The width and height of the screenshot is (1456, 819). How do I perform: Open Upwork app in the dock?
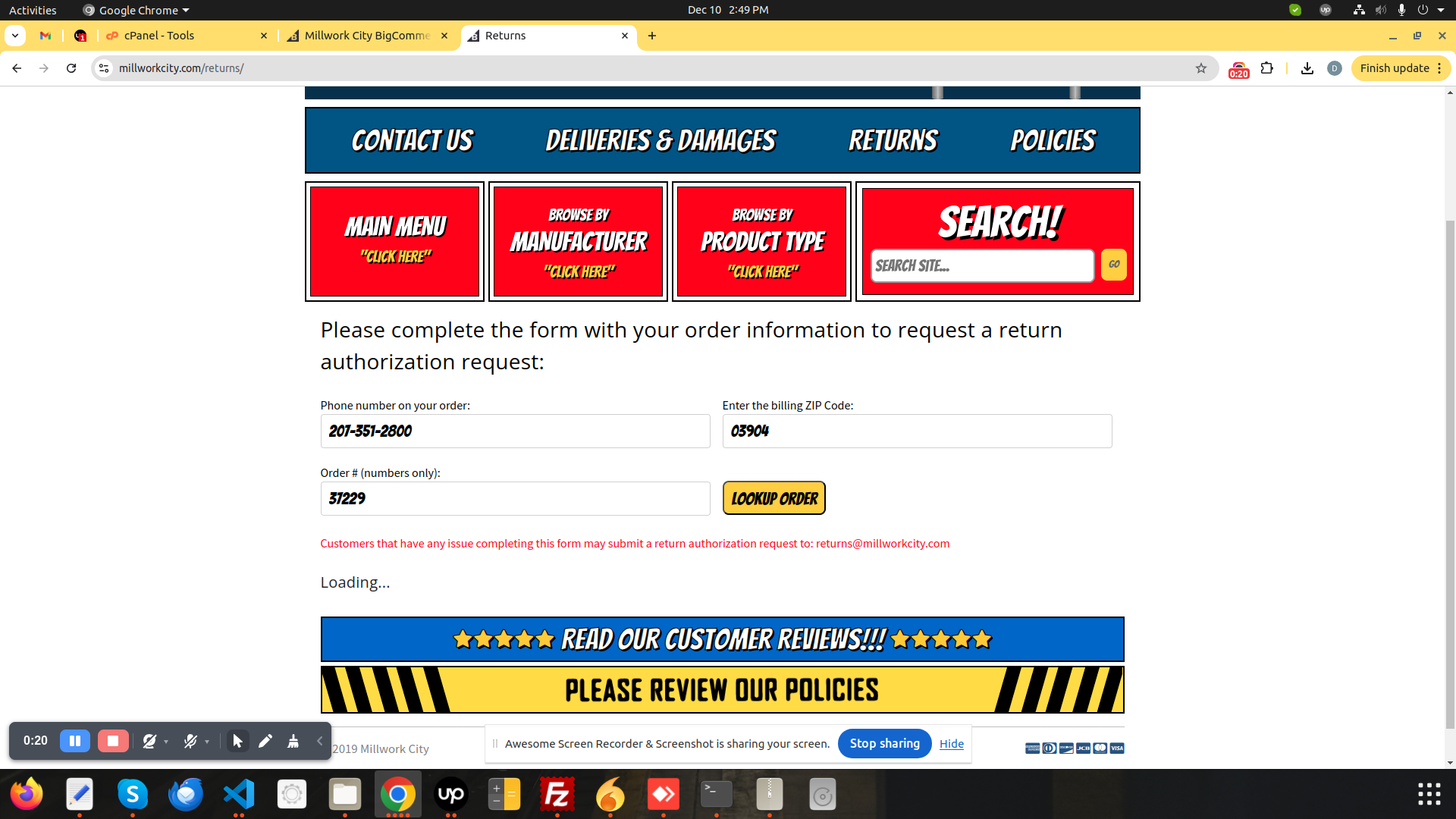click(451, 794)
